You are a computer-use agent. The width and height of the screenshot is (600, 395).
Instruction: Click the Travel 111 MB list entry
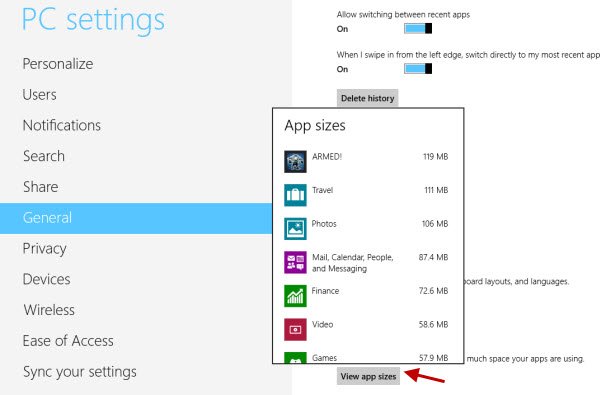pyautogui.click(x=368, y=195)
